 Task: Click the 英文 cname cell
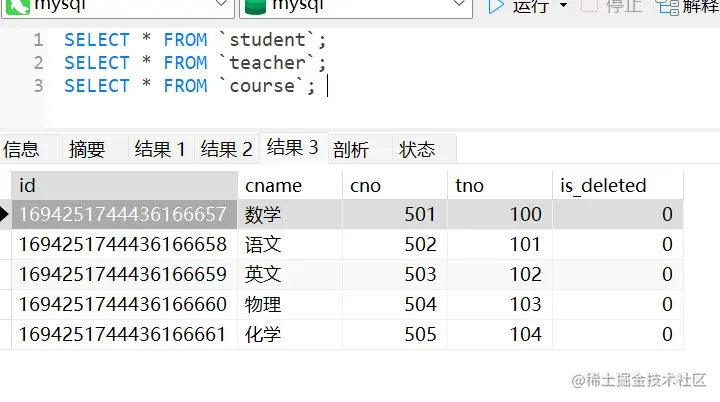coord(290,274)
